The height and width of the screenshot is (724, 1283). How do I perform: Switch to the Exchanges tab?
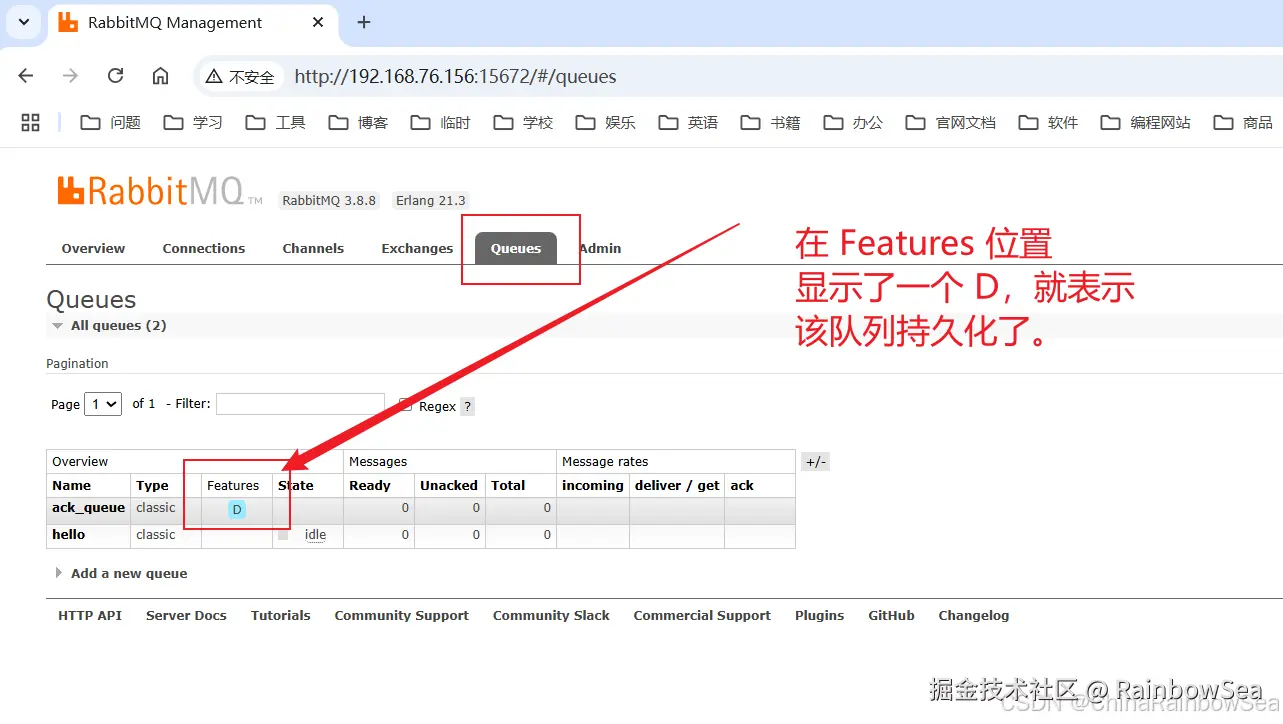417,248
